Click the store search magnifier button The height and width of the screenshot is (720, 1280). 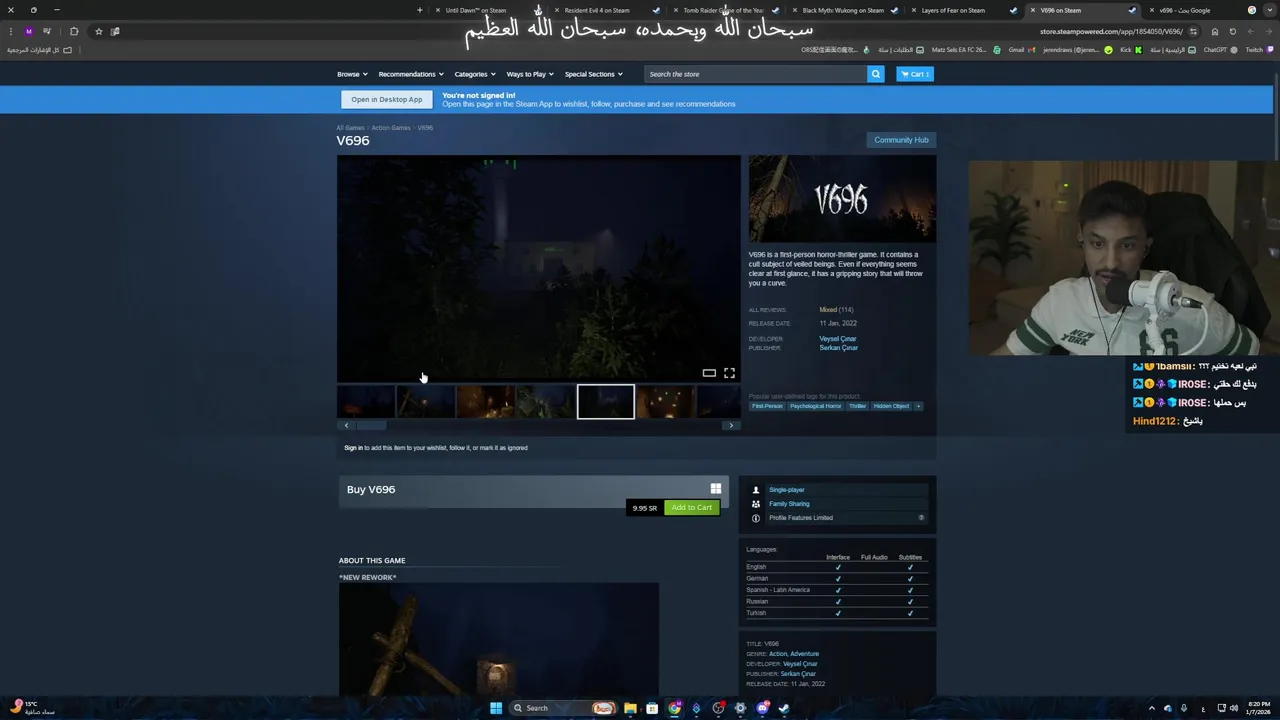click(x=875, y=74)
